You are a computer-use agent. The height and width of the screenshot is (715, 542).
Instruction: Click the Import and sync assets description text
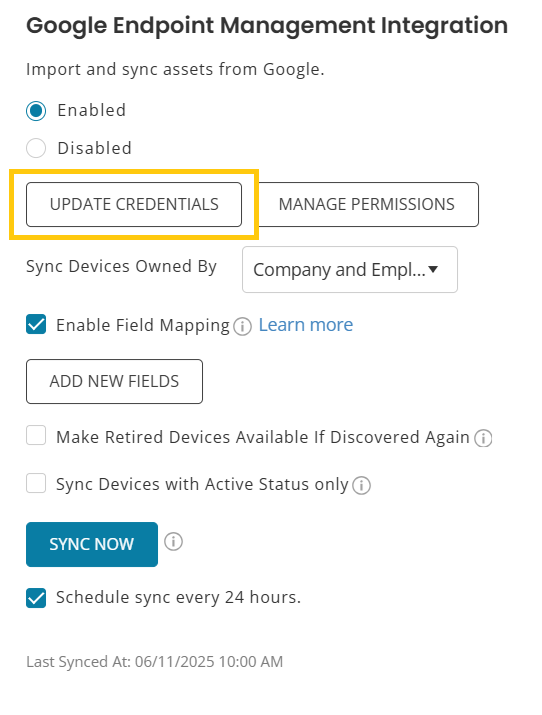(x=175, y=69)
